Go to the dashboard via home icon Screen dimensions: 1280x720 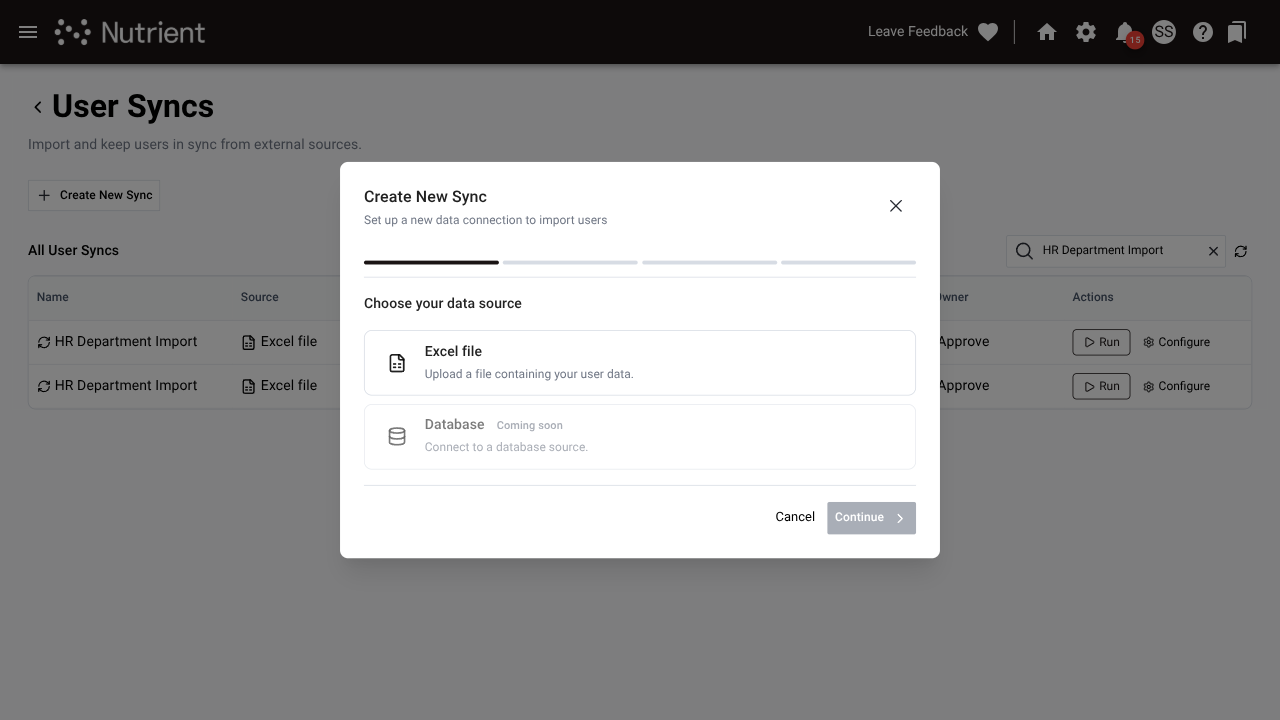[x=1046, y=31]
